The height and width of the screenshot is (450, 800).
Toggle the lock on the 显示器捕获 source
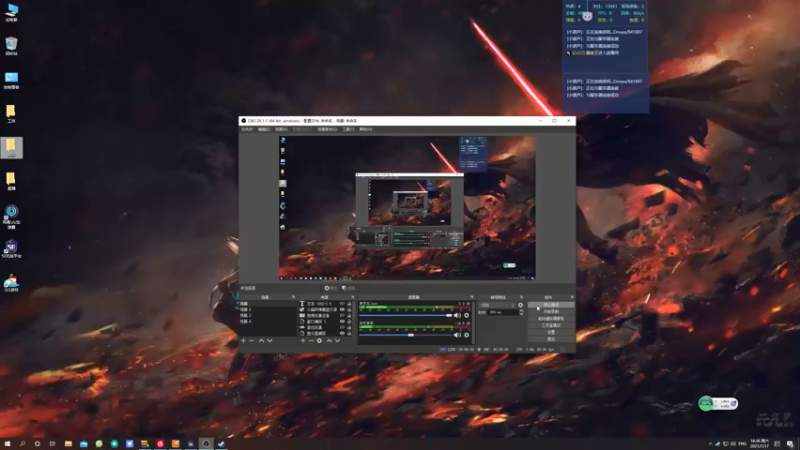(x=349, y=333)
